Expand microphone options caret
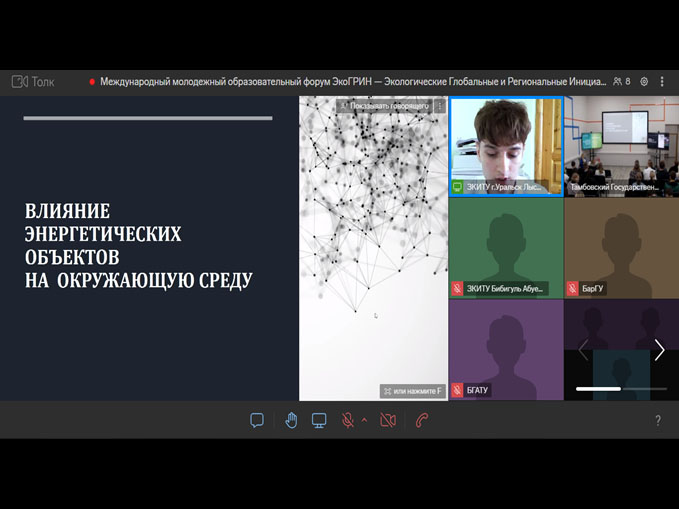 (x=364, y=420)
